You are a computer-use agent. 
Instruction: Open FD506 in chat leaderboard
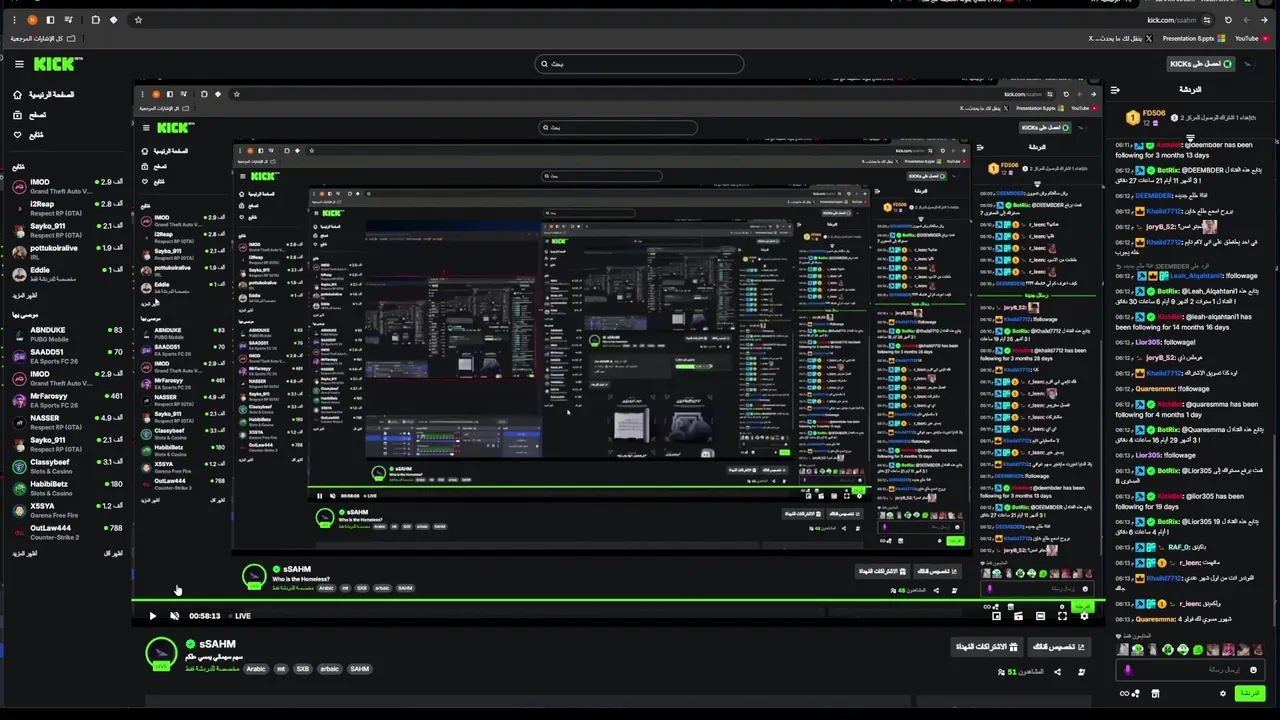tap(1146, 117)
